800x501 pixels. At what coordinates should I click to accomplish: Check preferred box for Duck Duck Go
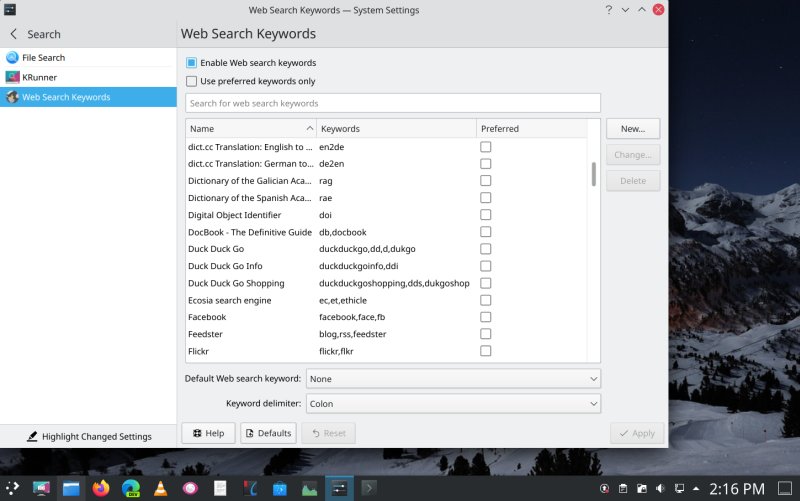coord(486,249)
